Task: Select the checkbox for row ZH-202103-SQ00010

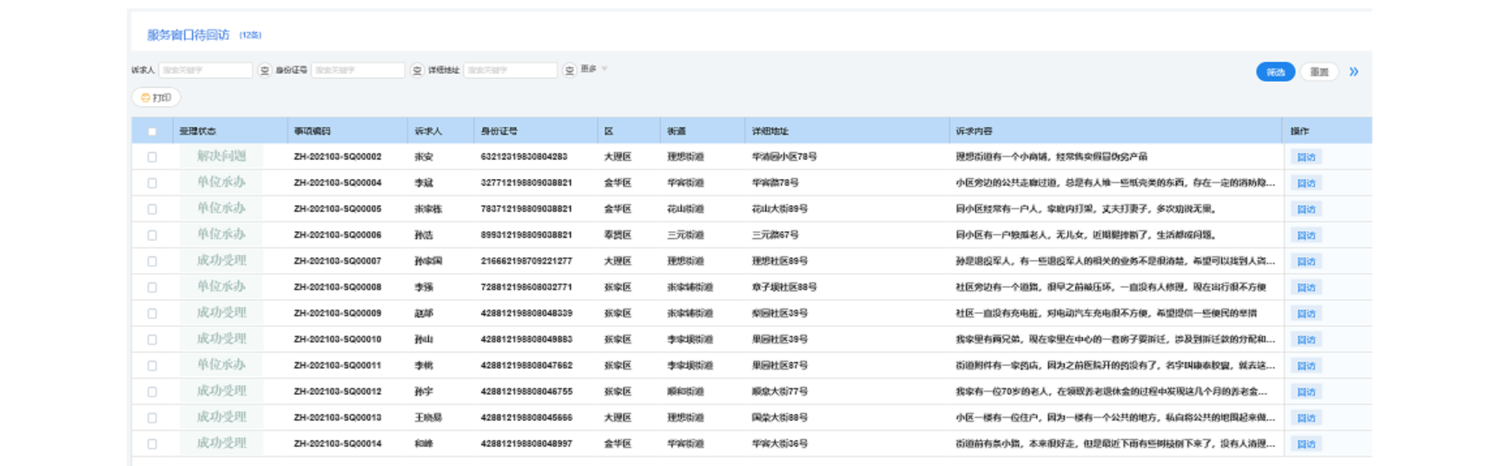Action: [152, 340]
